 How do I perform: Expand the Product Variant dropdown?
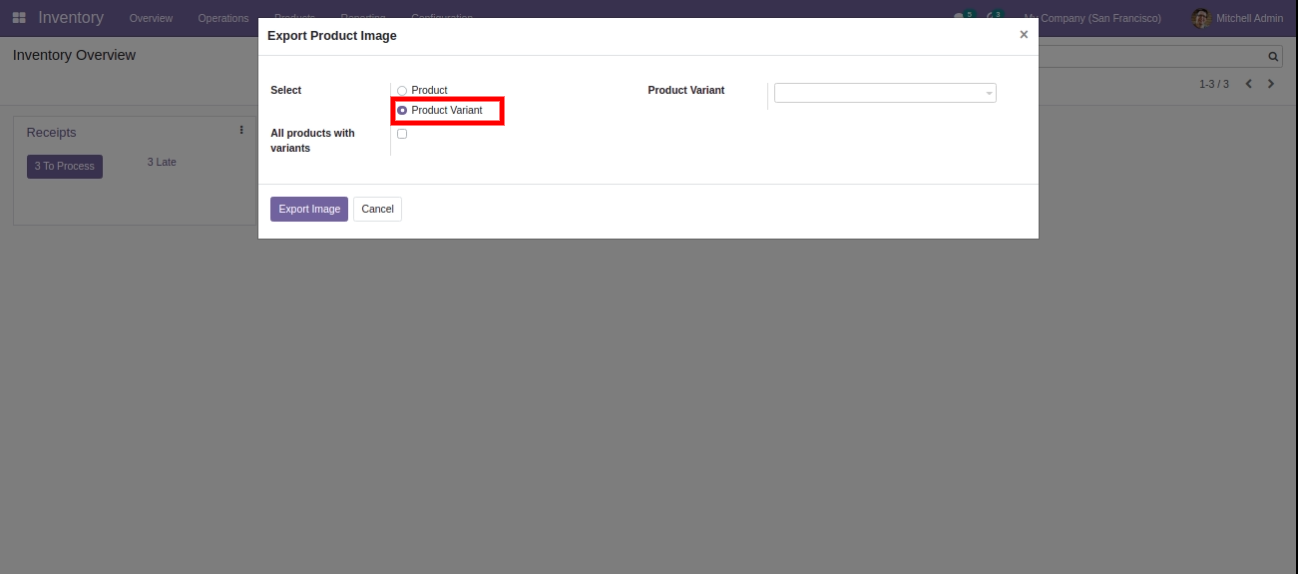pyautogui.click(x=884, y=93)
